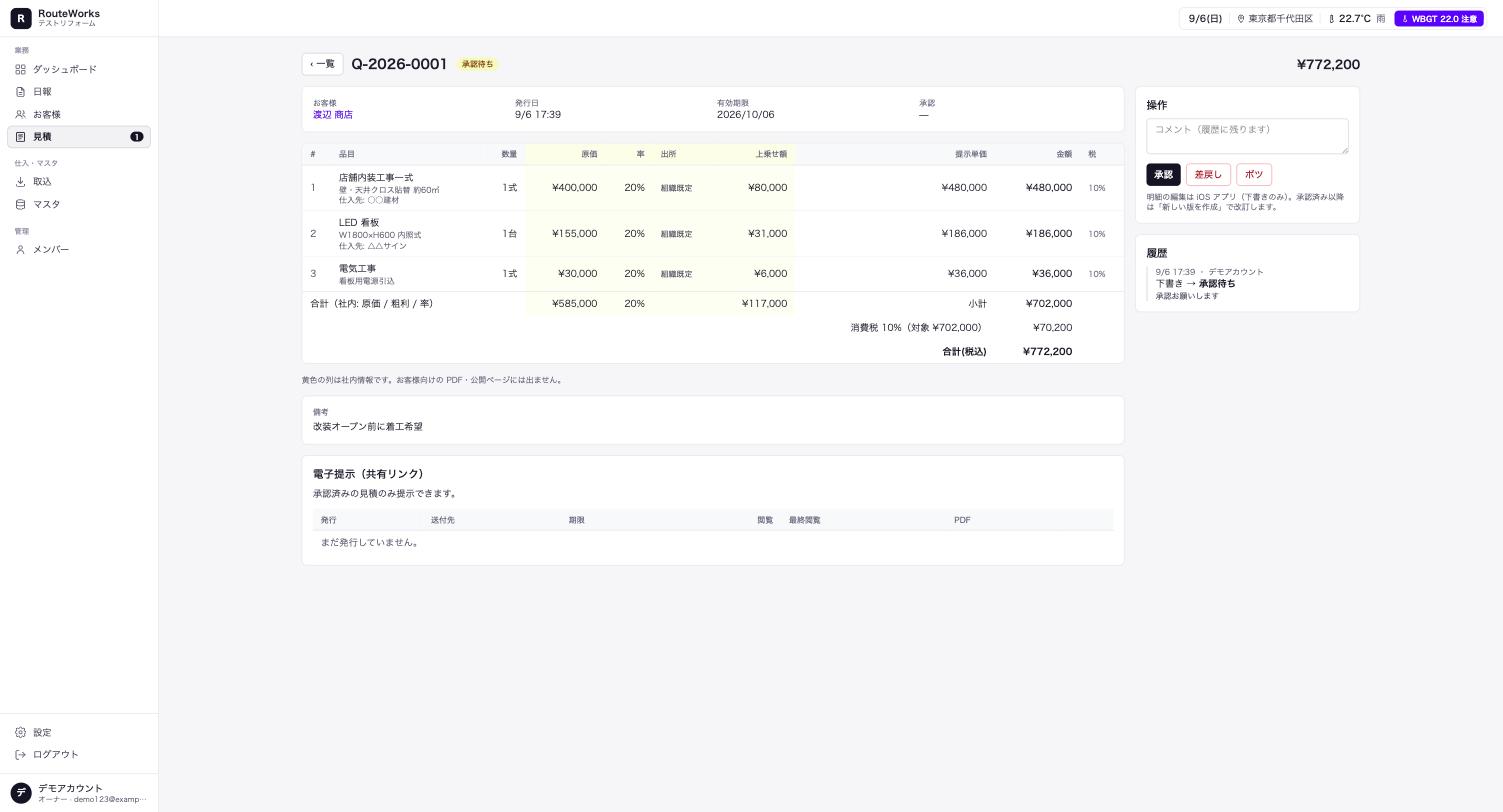
Task: Click the 電子提示（共有リンク） heading
Action: (368, 474)
